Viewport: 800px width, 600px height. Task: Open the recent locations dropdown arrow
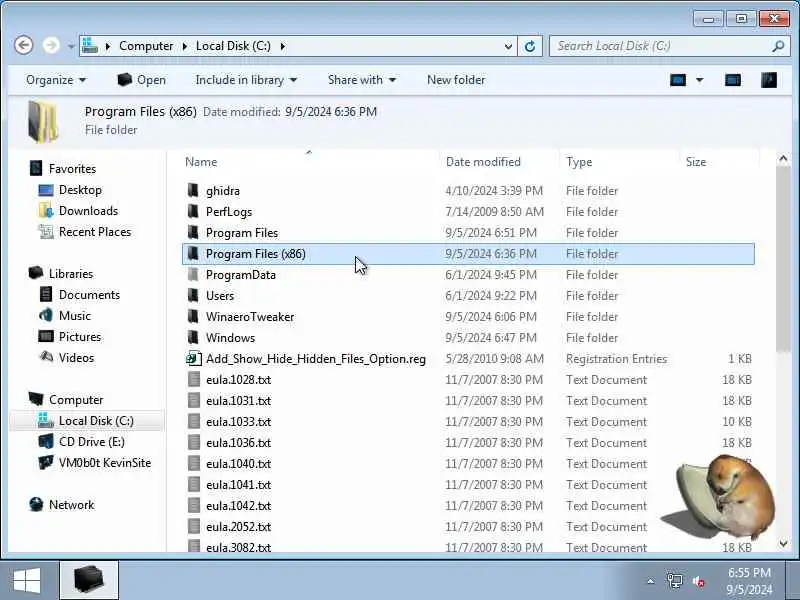71,46
